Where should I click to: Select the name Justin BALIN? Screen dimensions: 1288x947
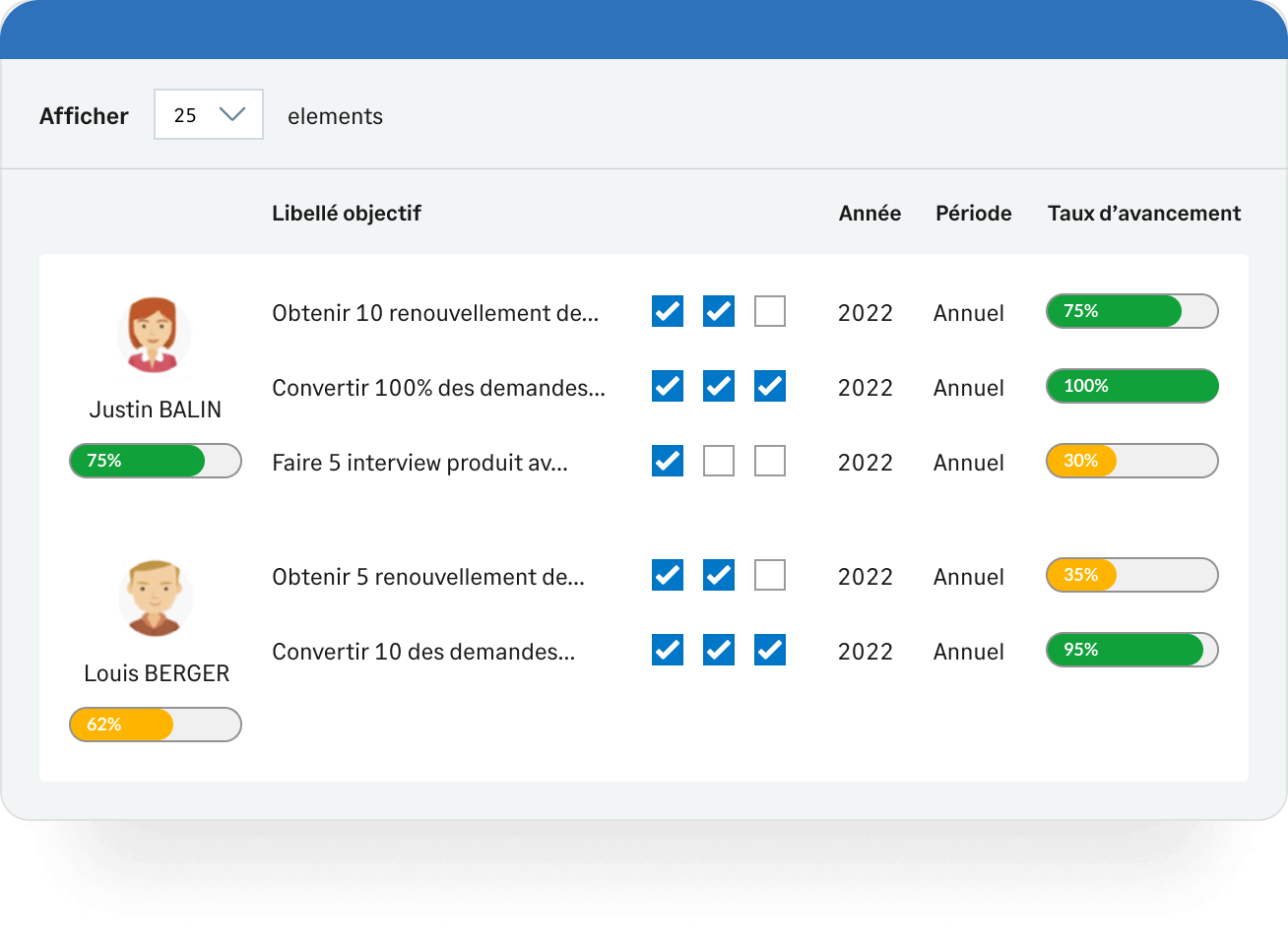tap(156, 410)
